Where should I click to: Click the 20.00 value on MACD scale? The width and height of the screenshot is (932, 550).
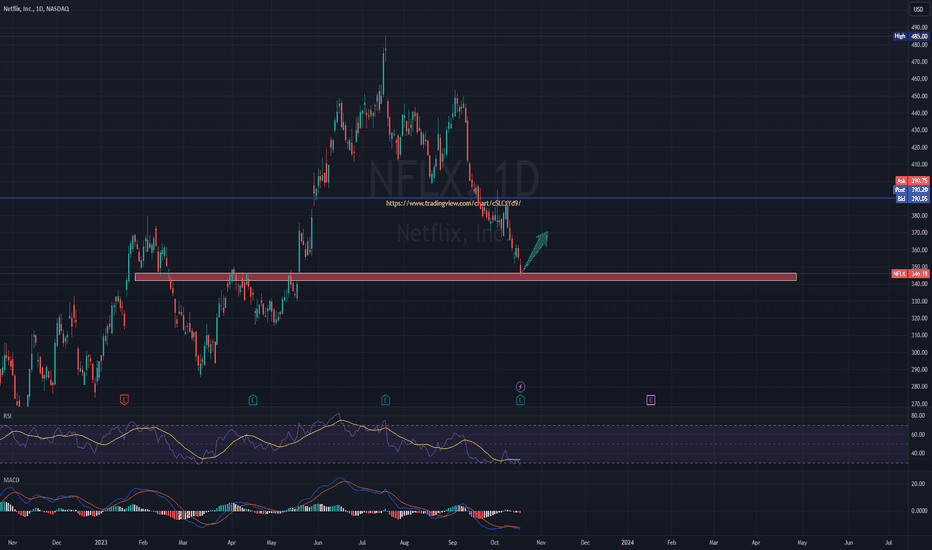(918, 484)
